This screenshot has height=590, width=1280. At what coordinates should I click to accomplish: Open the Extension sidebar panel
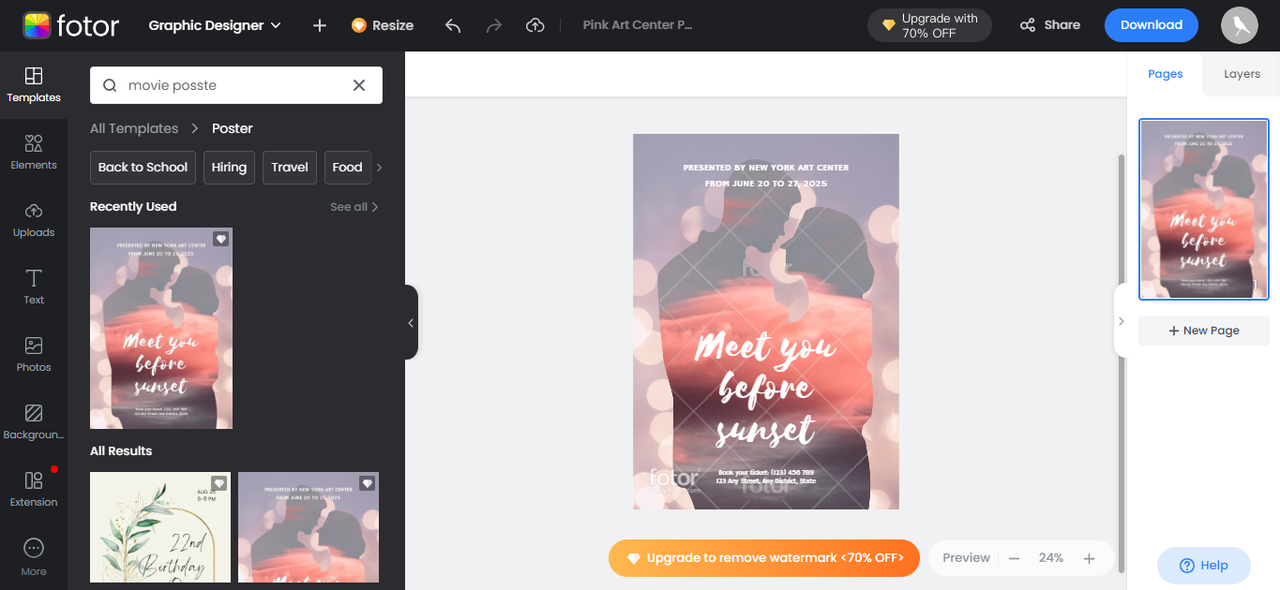coord(33,489)
